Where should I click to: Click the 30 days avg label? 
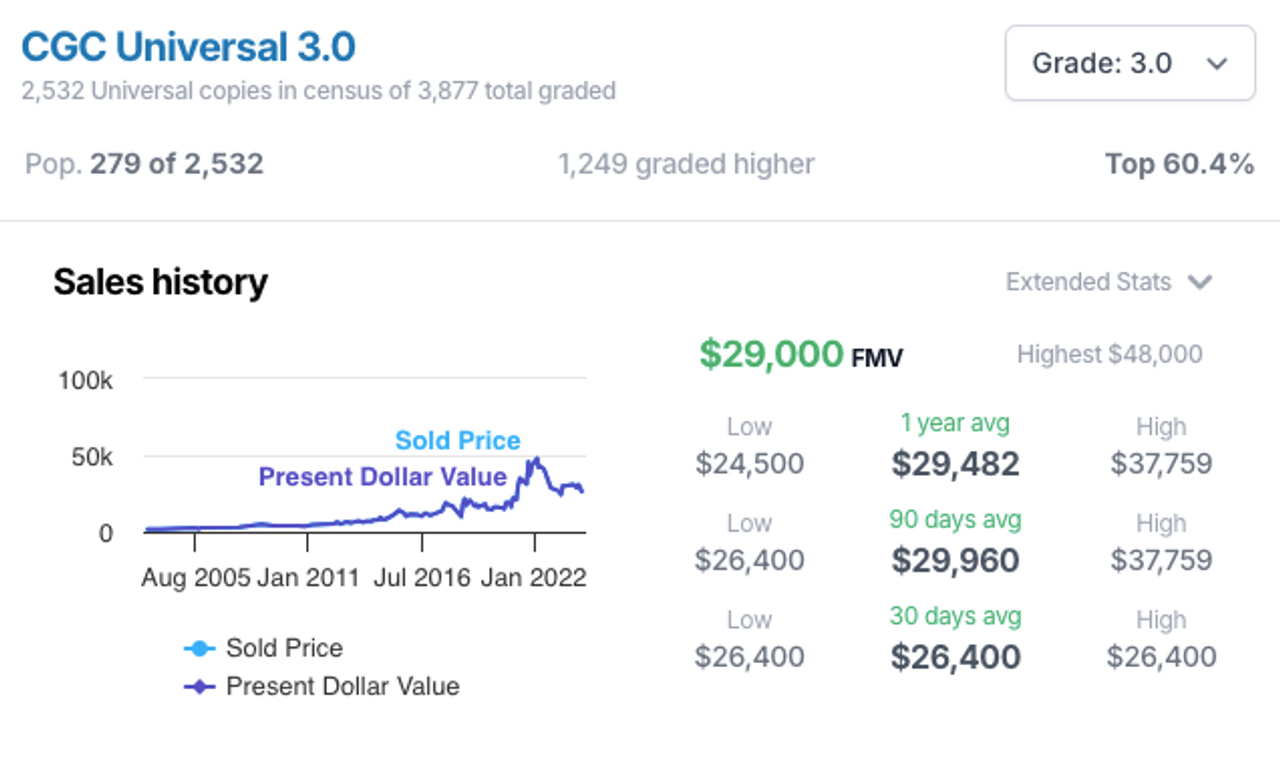tap(955, 616)
